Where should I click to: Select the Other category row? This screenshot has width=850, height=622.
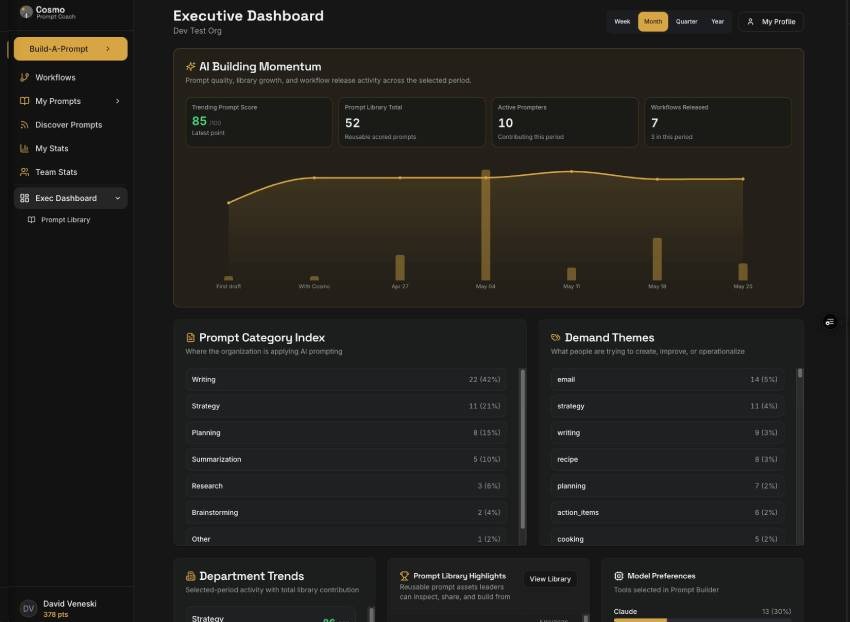point(346,538)
